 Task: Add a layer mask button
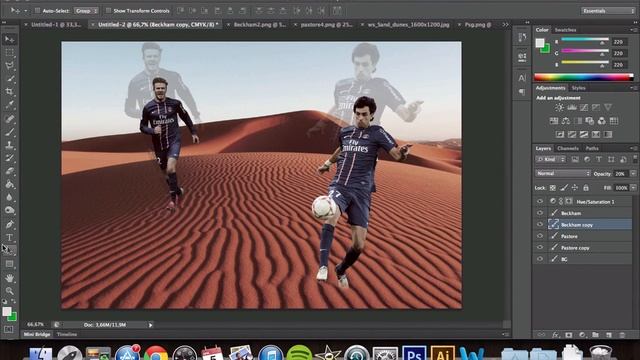tap(569, 335)
